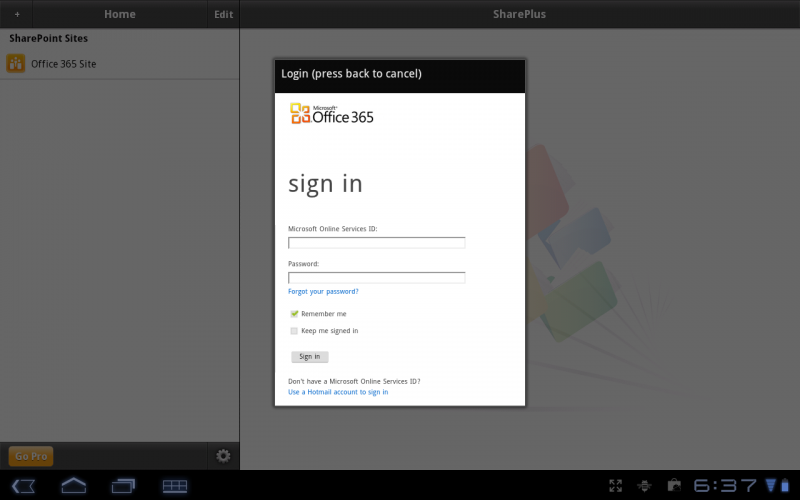
Task: Tap the Android home navigation icon
Action: (x=73, y=485)
